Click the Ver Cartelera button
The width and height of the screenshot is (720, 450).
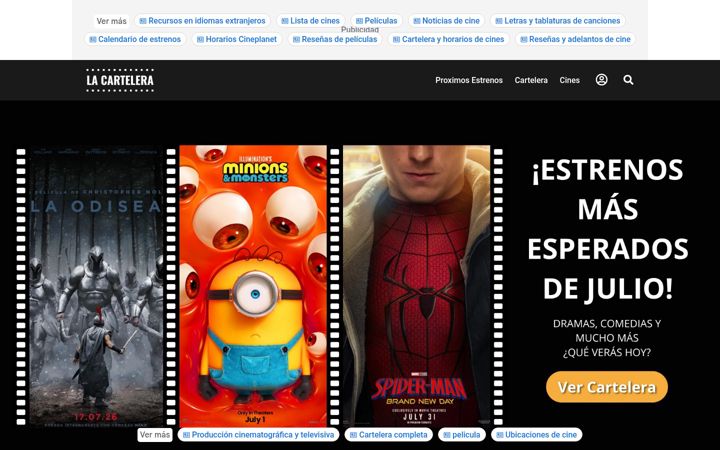point(607,387)
